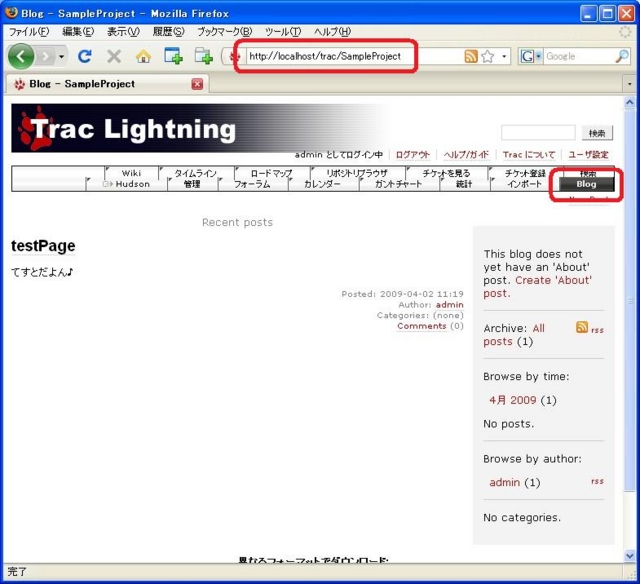Open the Google search engine selector dropdown

pos(530,56)
